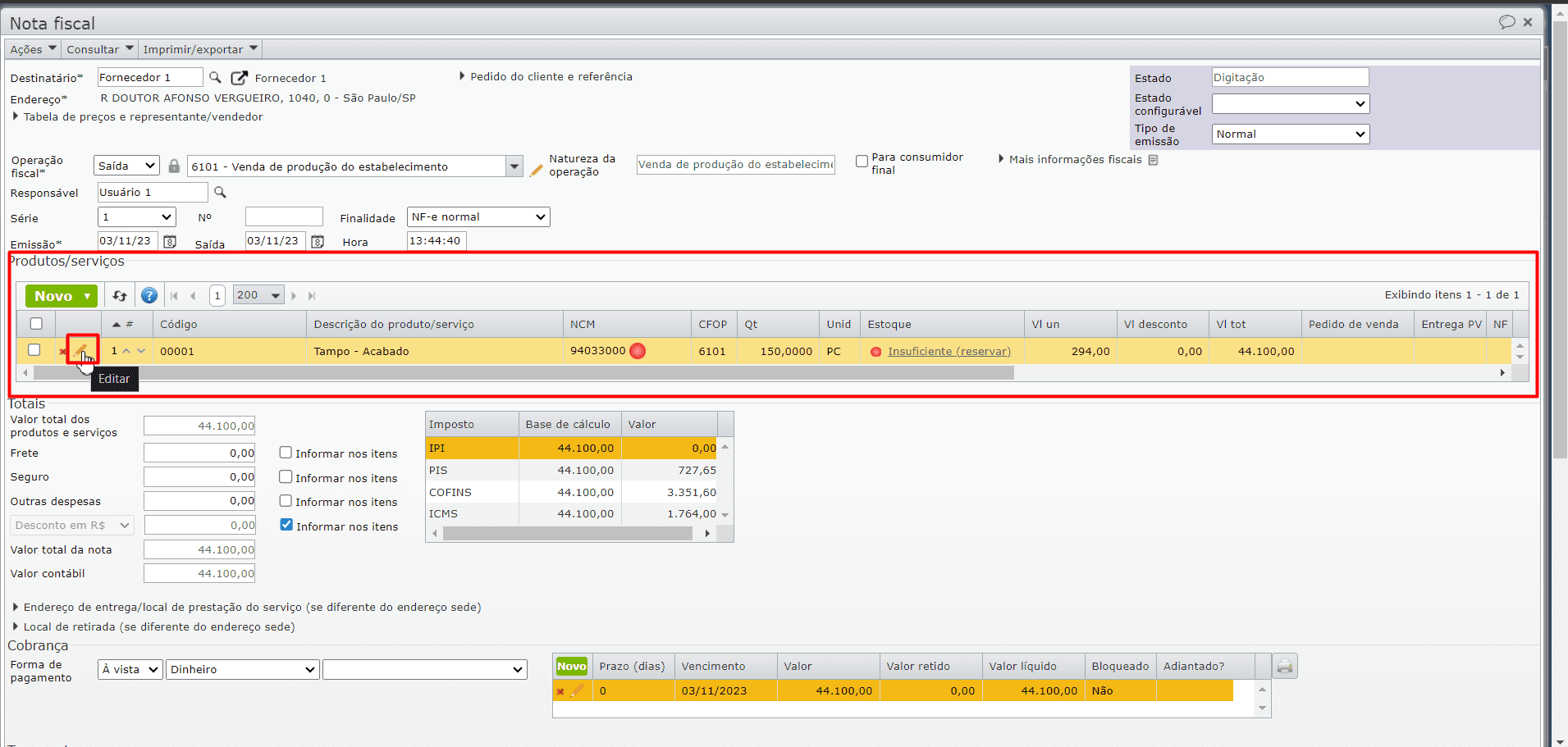Go to next page of products grid
Viewport: 1568px width, 747px height.
click(x=294, y=296)
